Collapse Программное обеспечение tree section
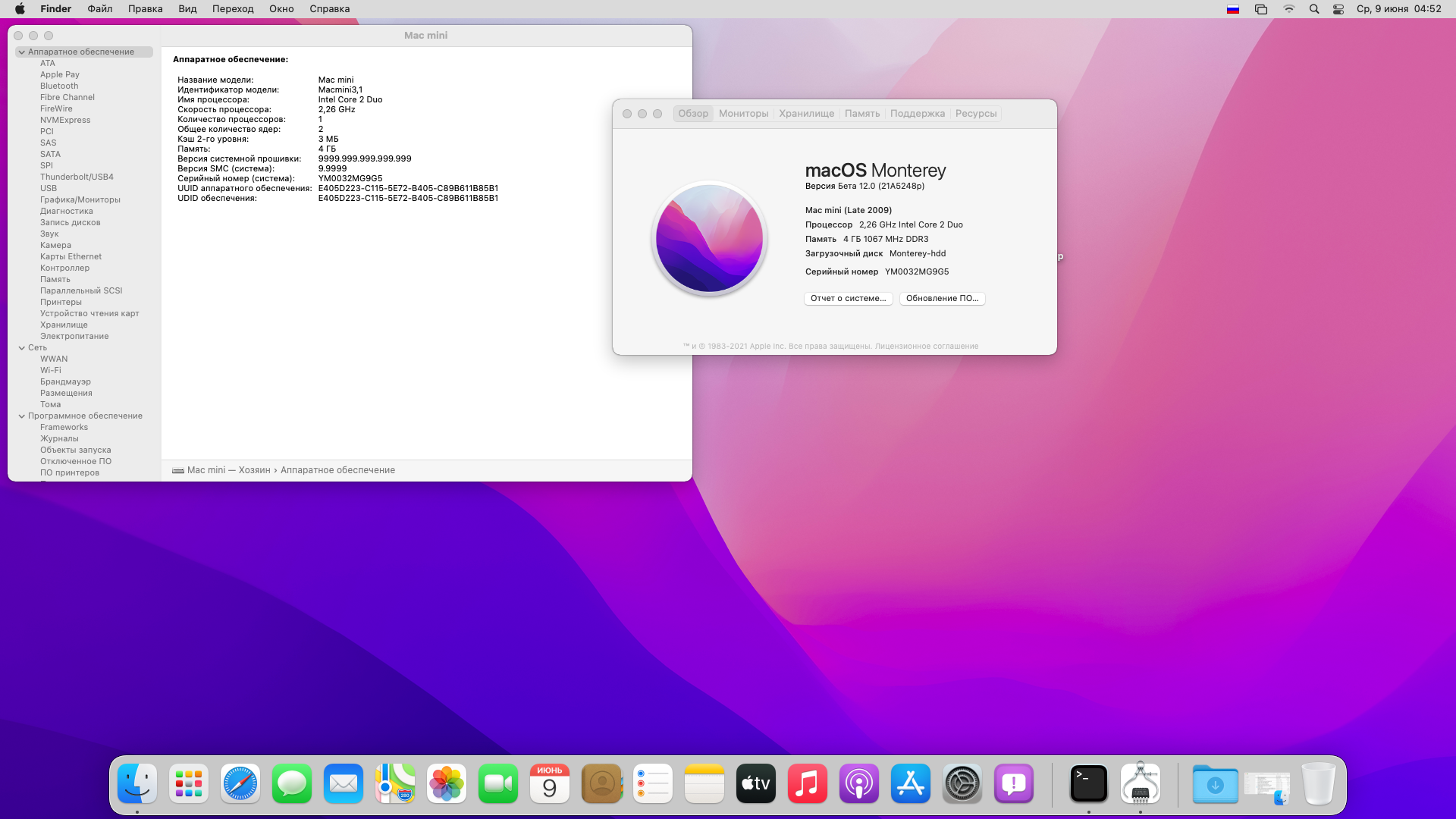Viewport: 1456px width, 819px height. click(x=22, y=416)
